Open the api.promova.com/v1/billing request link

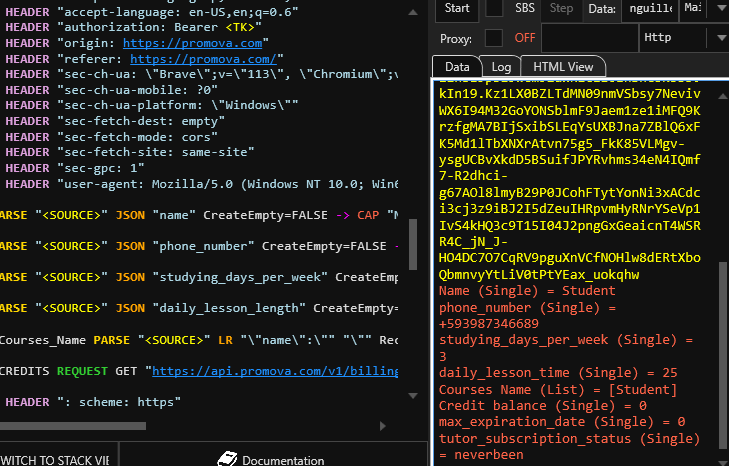click(x=275, y=371)
